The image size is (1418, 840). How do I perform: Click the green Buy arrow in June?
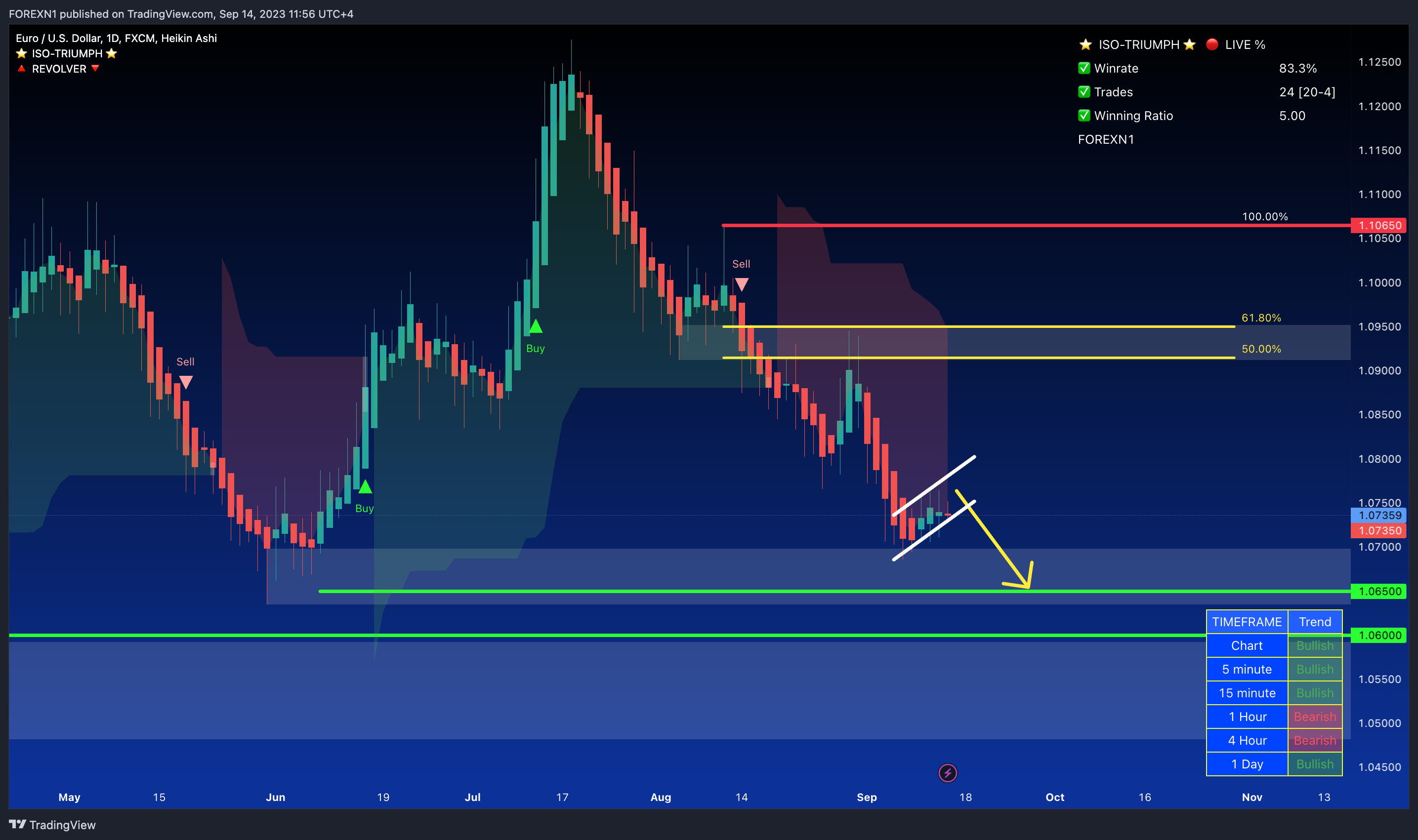(x=365, y=486)
